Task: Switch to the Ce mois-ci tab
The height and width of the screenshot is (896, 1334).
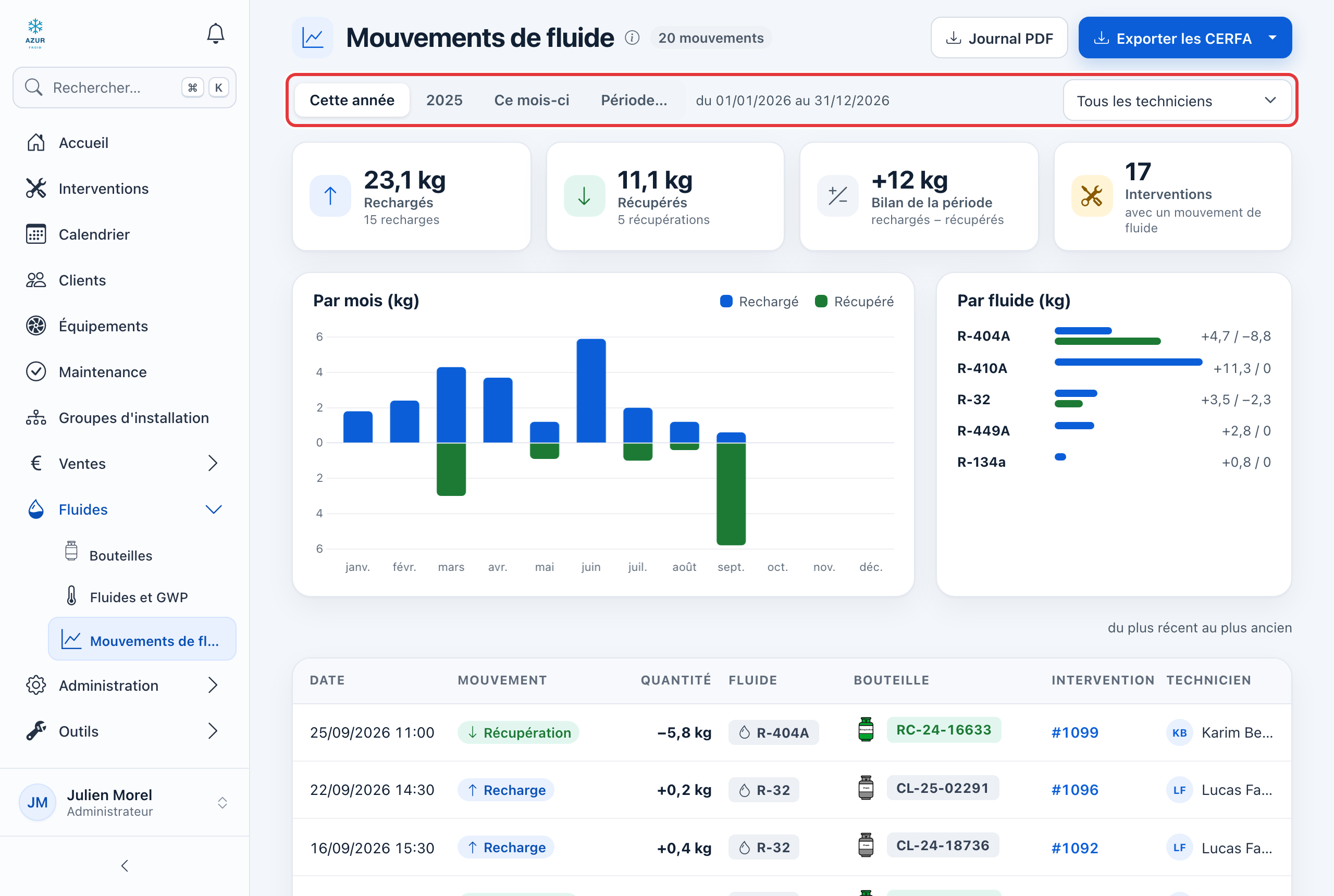Action: tap(532, 100)
